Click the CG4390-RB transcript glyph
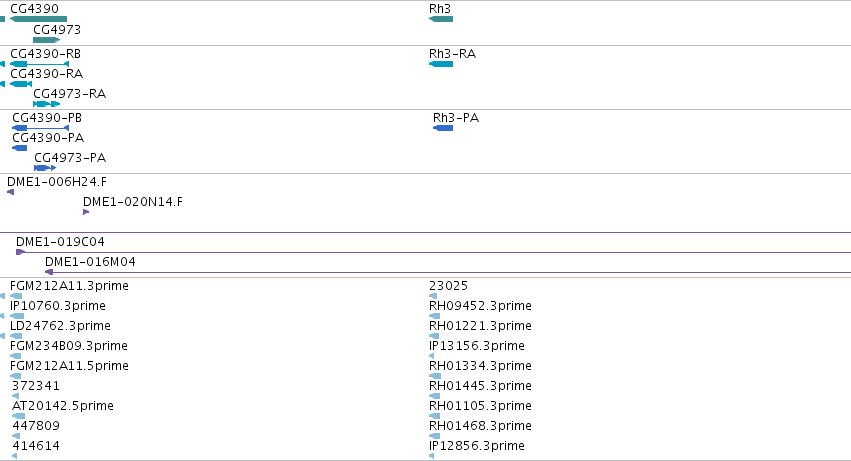Viewport: 851px width, 461px height. point(40,64)
